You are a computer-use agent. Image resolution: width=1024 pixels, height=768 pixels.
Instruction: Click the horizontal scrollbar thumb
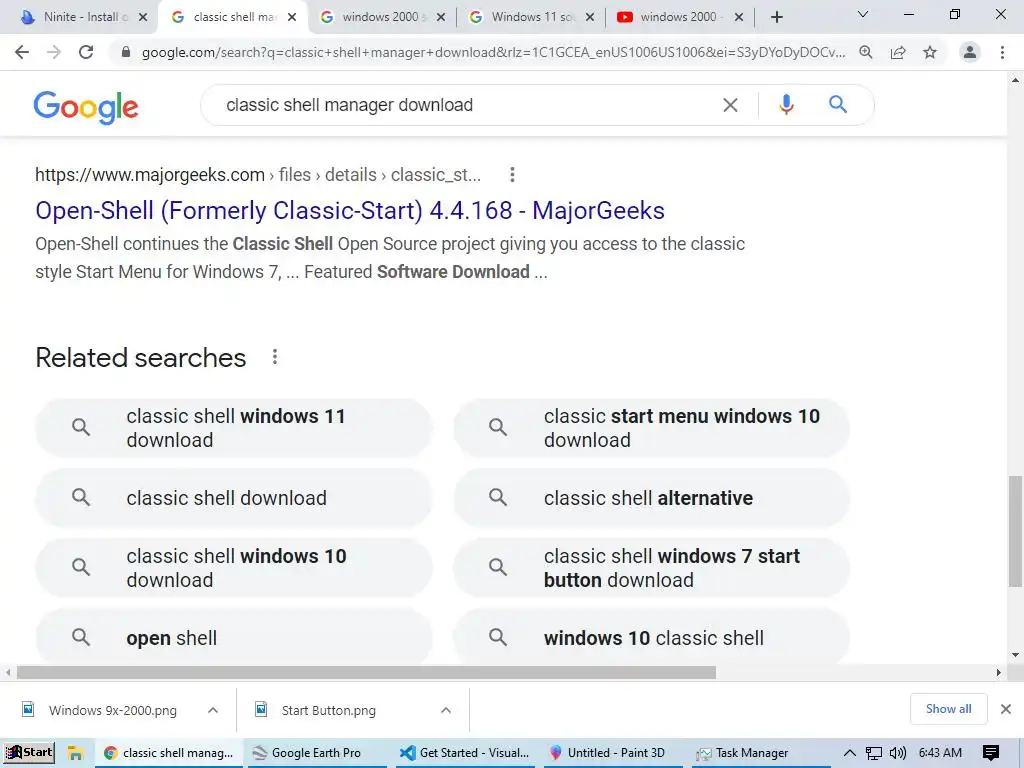click(366, 672)
